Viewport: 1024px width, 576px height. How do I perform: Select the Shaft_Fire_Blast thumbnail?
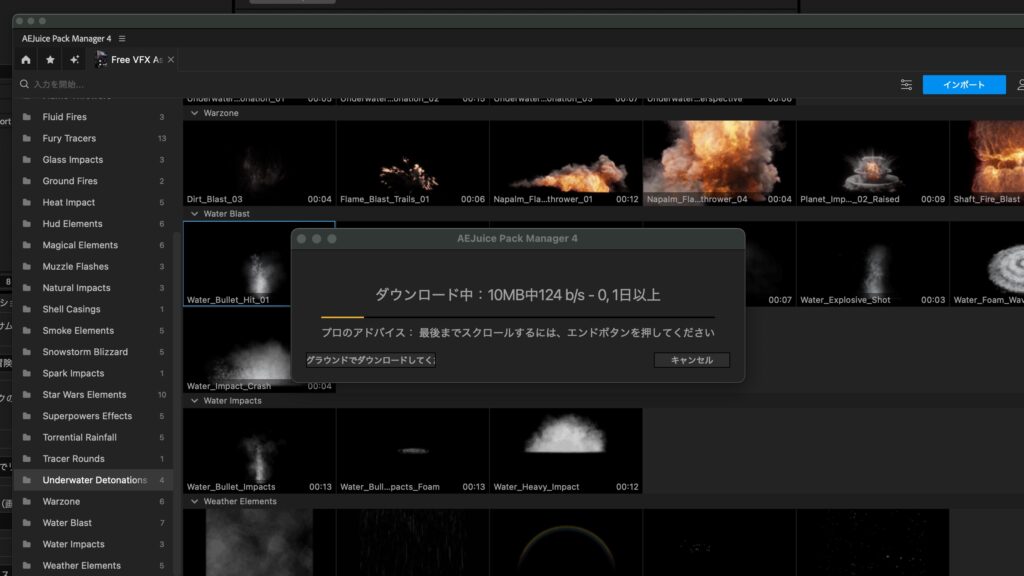coord(987,163)
